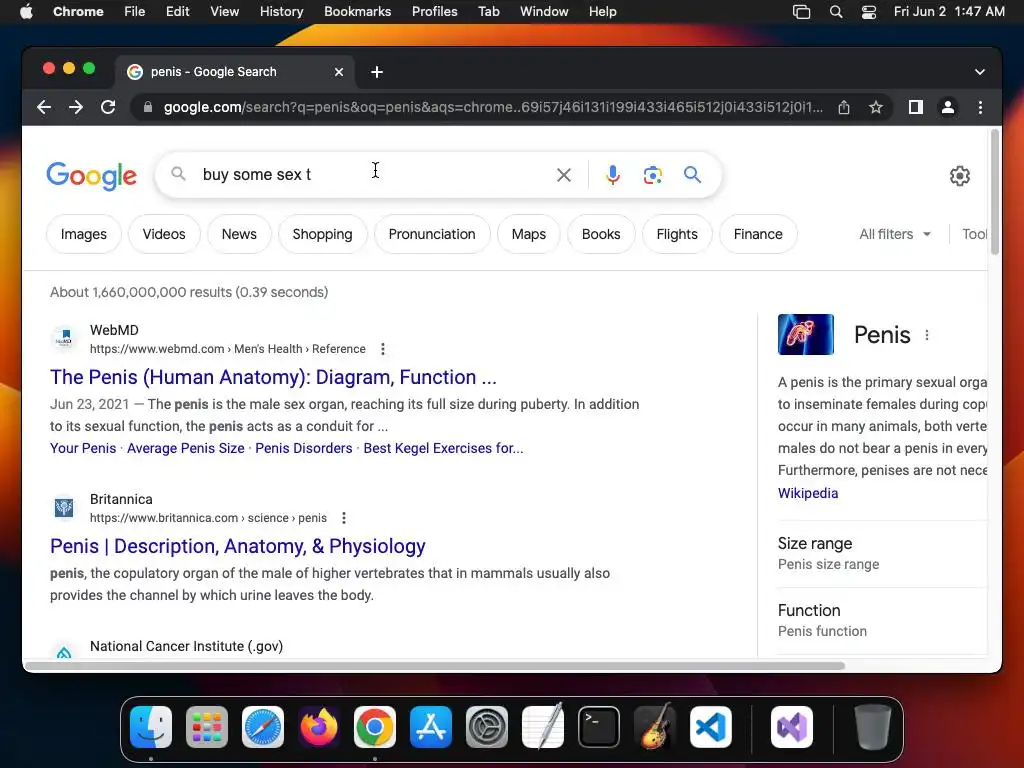Open Chrome side panel icon
The height and width of the screenshot is (768, 1024).
pos(916,107)
